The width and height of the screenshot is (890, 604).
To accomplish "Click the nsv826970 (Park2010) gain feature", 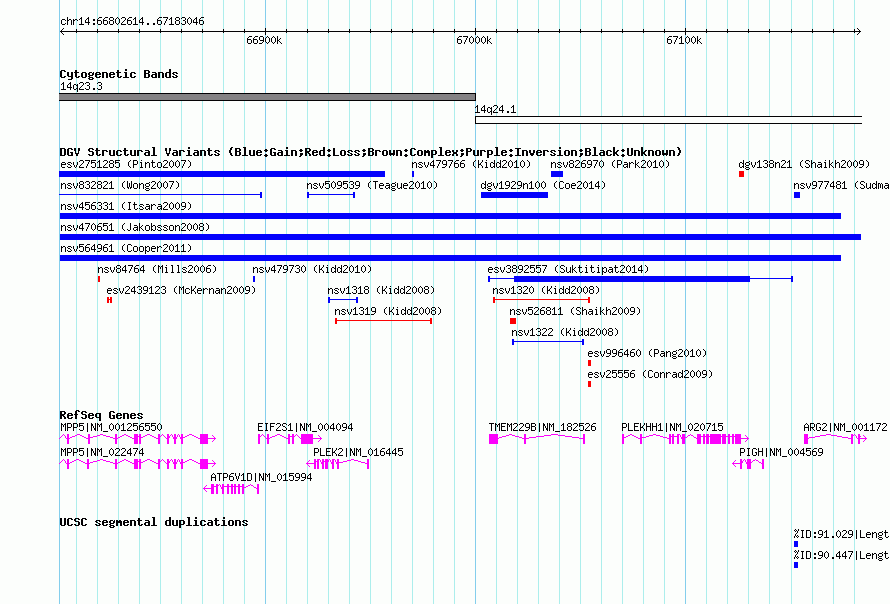I will point(557,174).
